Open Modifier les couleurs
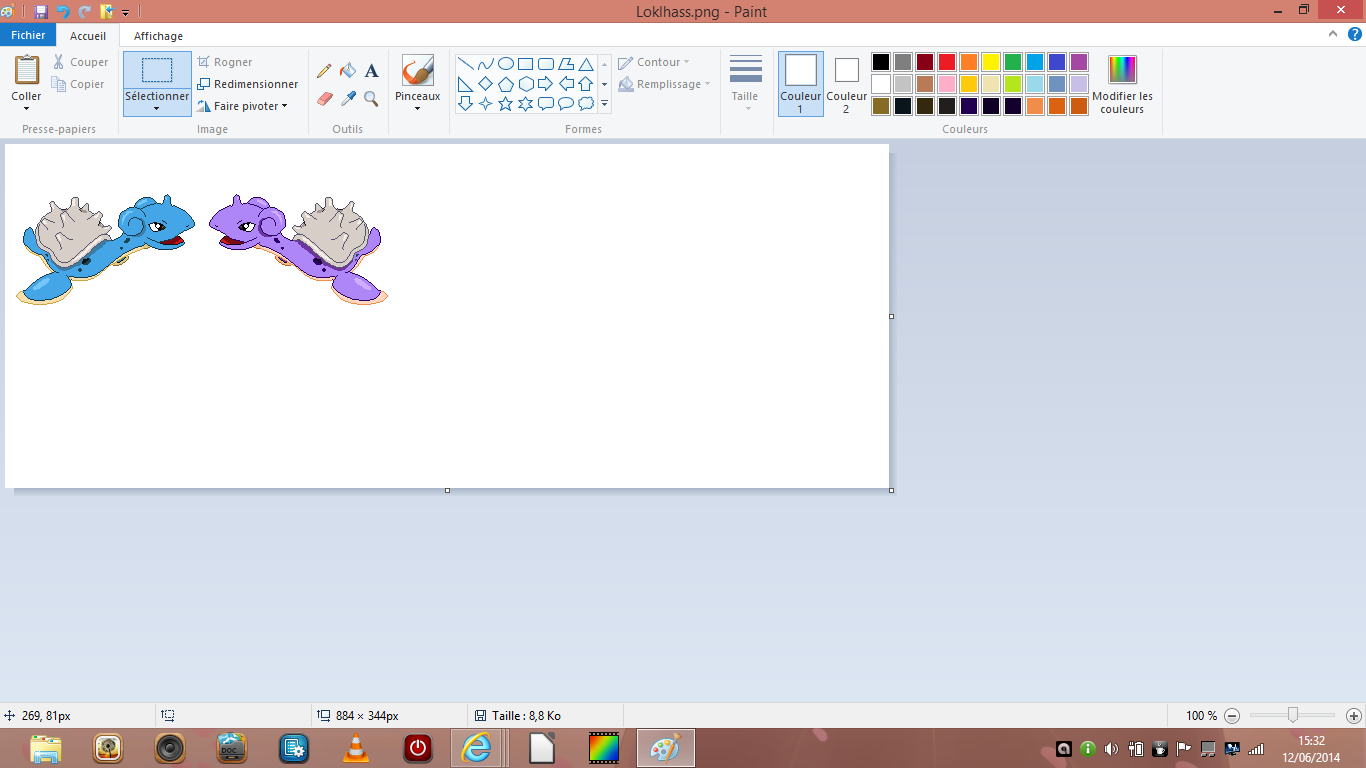The image size is (1366, 768). point(1122,84)
